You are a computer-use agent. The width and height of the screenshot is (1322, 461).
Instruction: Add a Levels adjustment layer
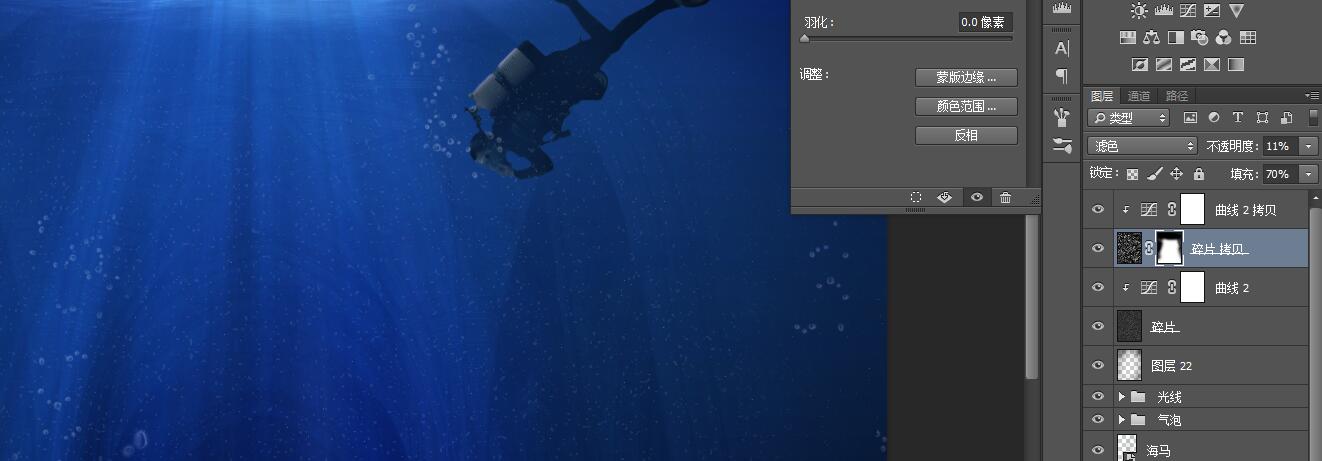1163,11
